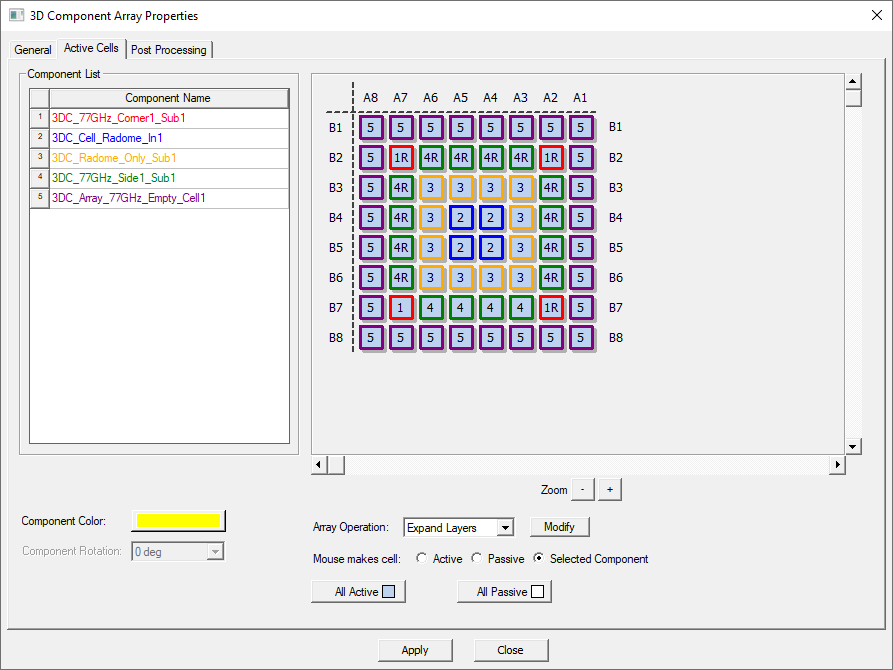
Task: Click the Close button
Action: (x=511, y=650)
